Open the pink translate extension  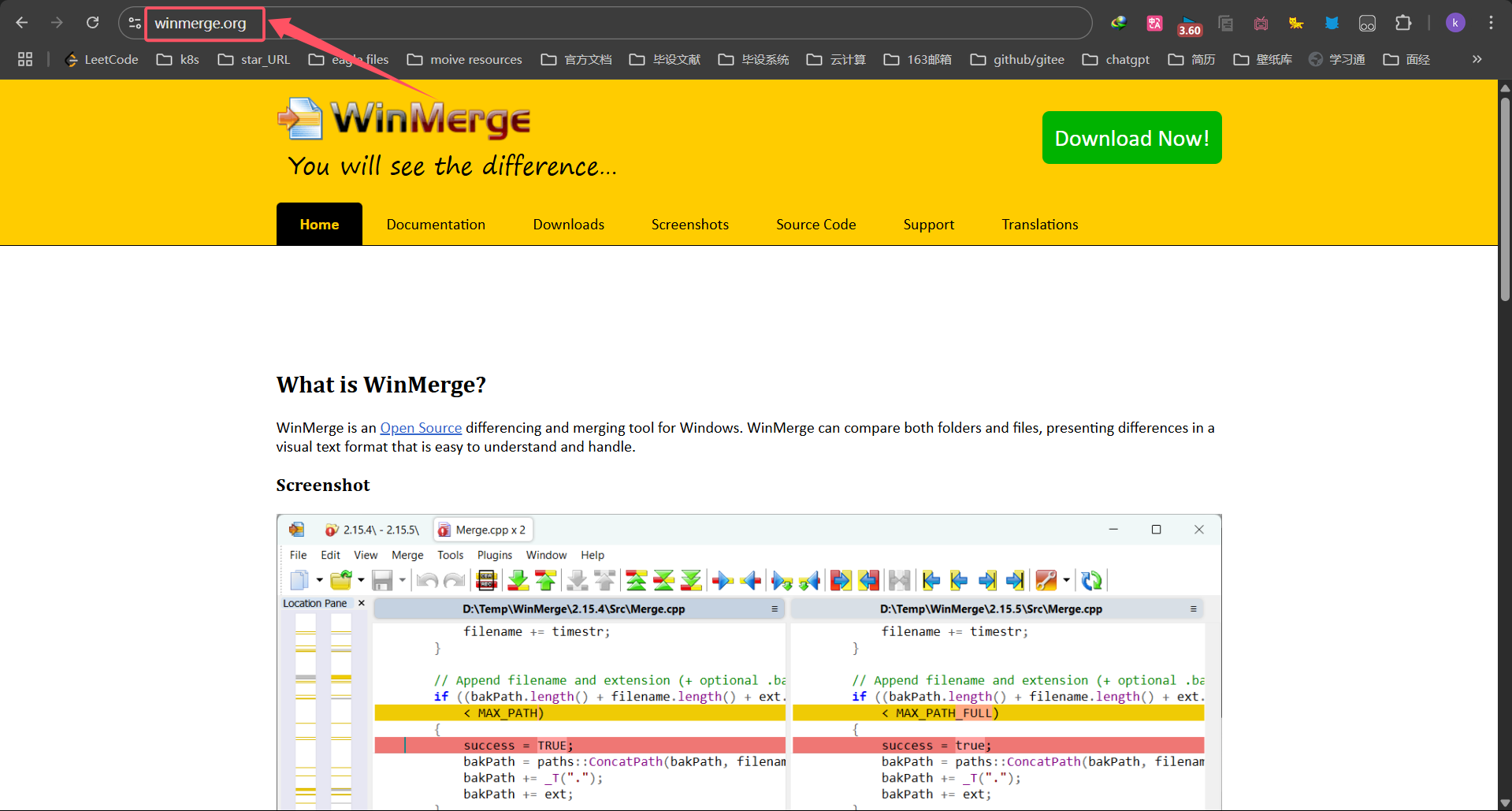(1154, 23)
